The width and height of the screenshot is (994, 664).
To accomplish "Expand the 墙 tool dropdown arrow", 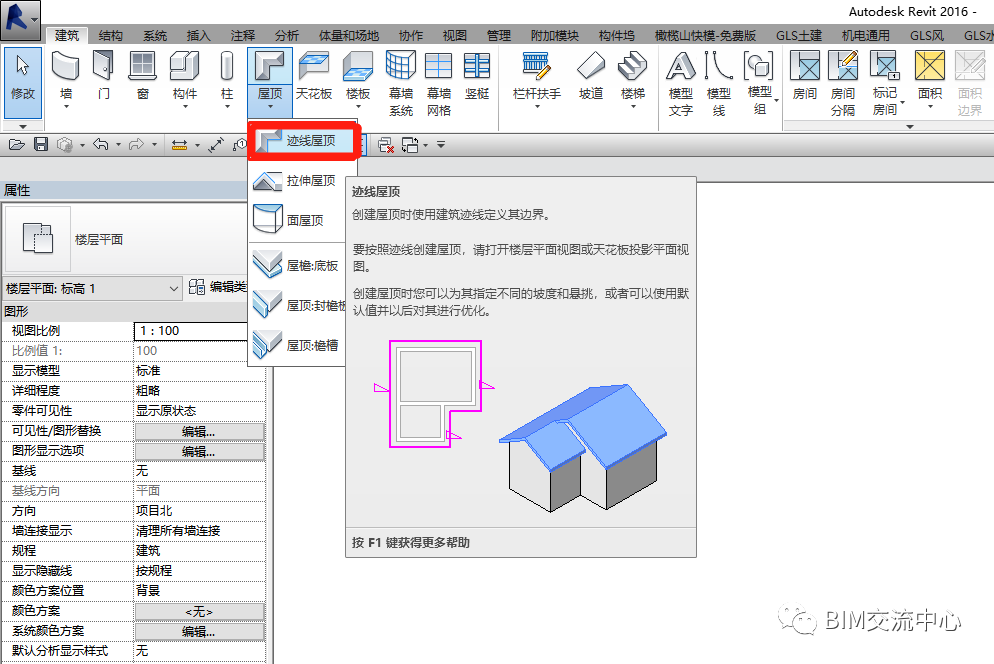I will point(66,107).
